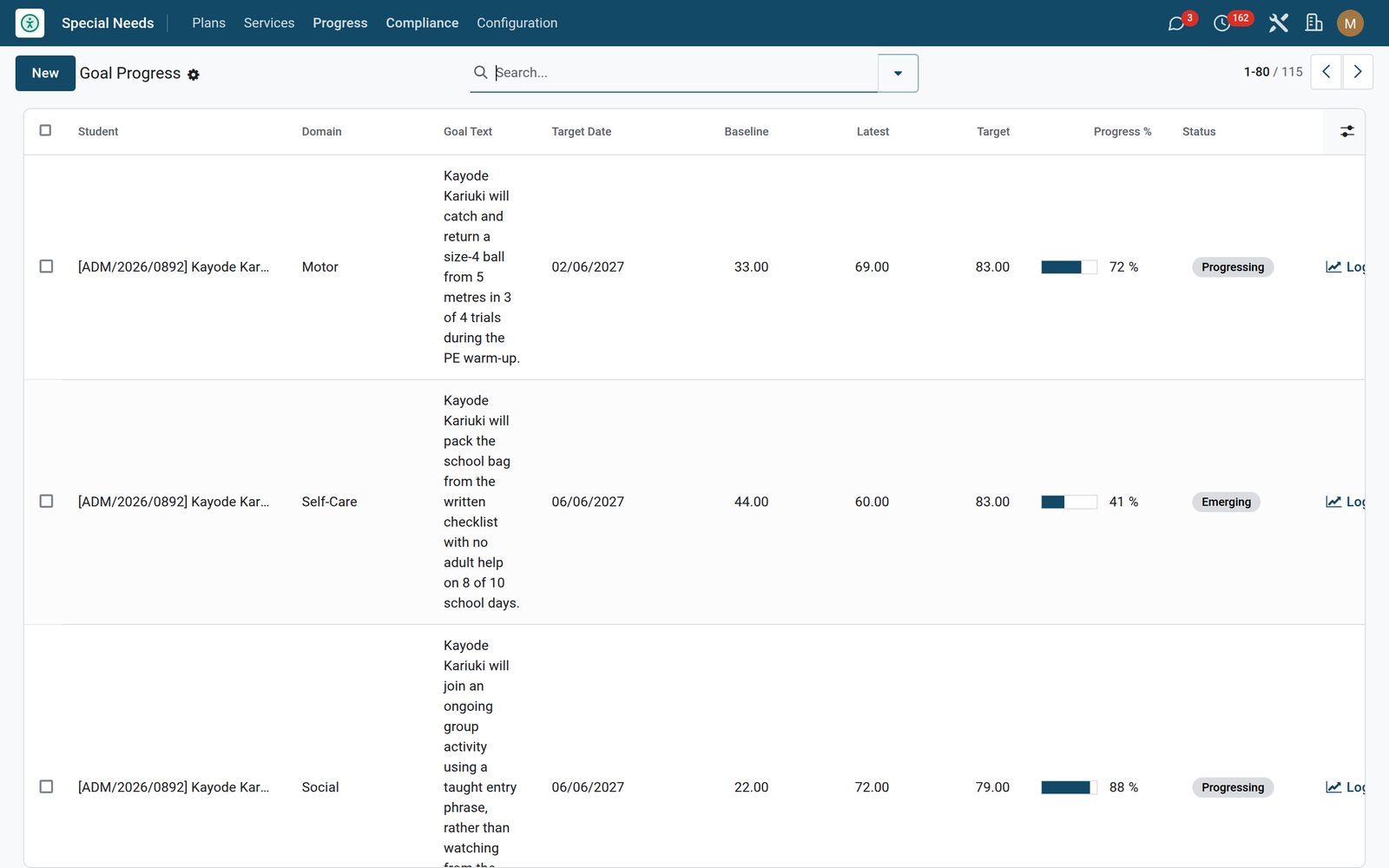
Task: Check the Motor goal row checkbox
Action: [x=46, y=266]
